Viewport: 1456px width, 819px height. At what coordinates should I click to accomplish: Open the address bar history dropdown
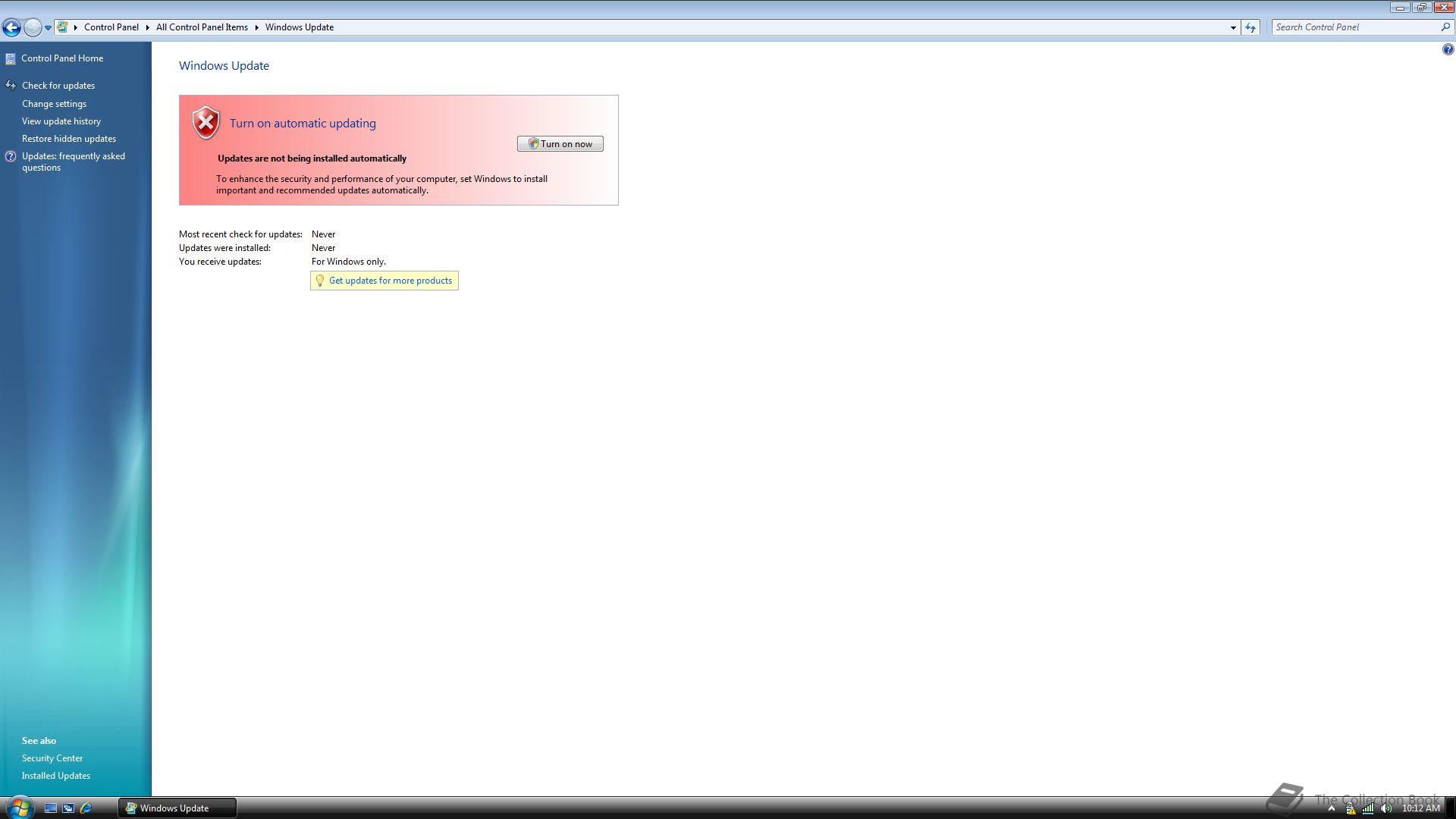pyautogui.click(x=1233, y=27)
